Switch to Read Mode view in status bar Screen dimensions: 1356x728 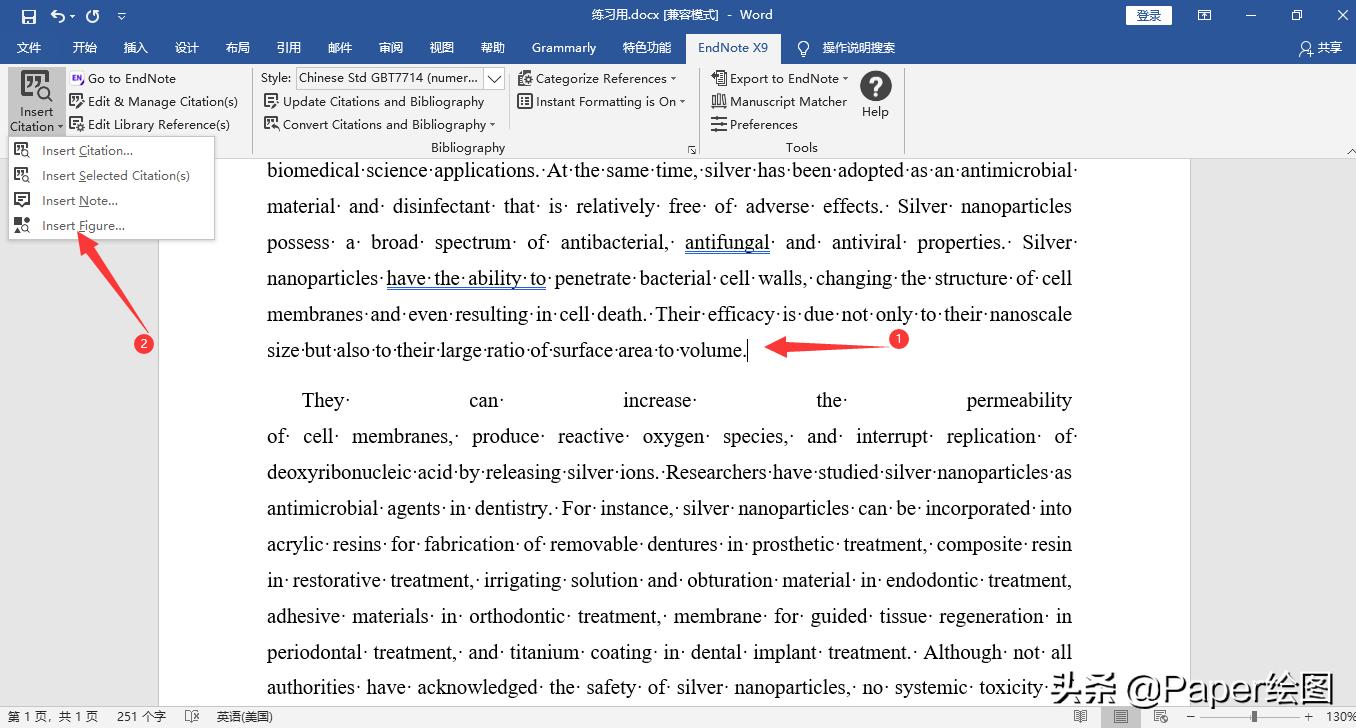tap(1080, 717)
